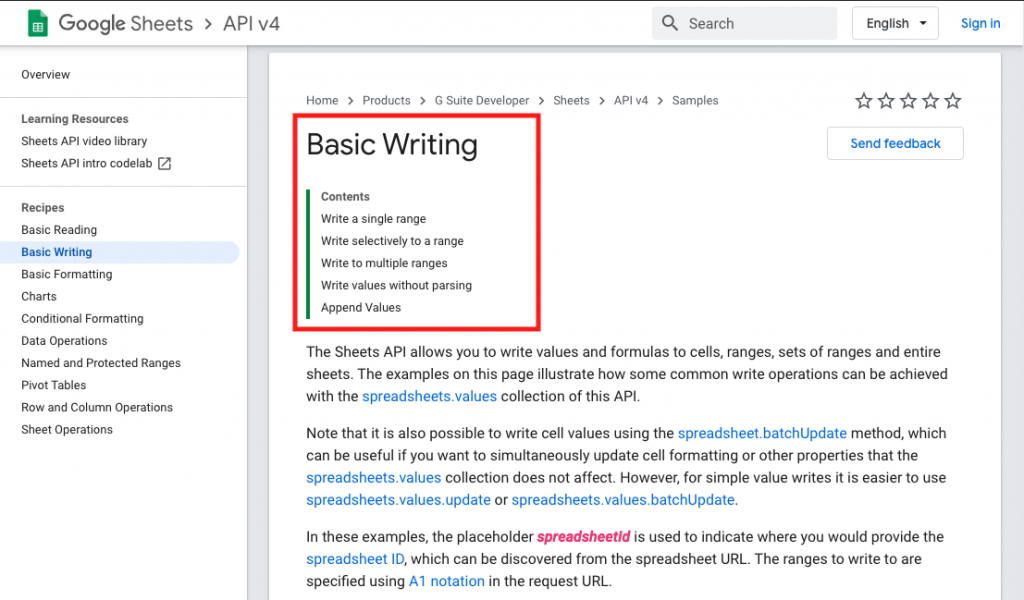
Task: Open the spreadsheet ID link
Action: coord(355,560)
